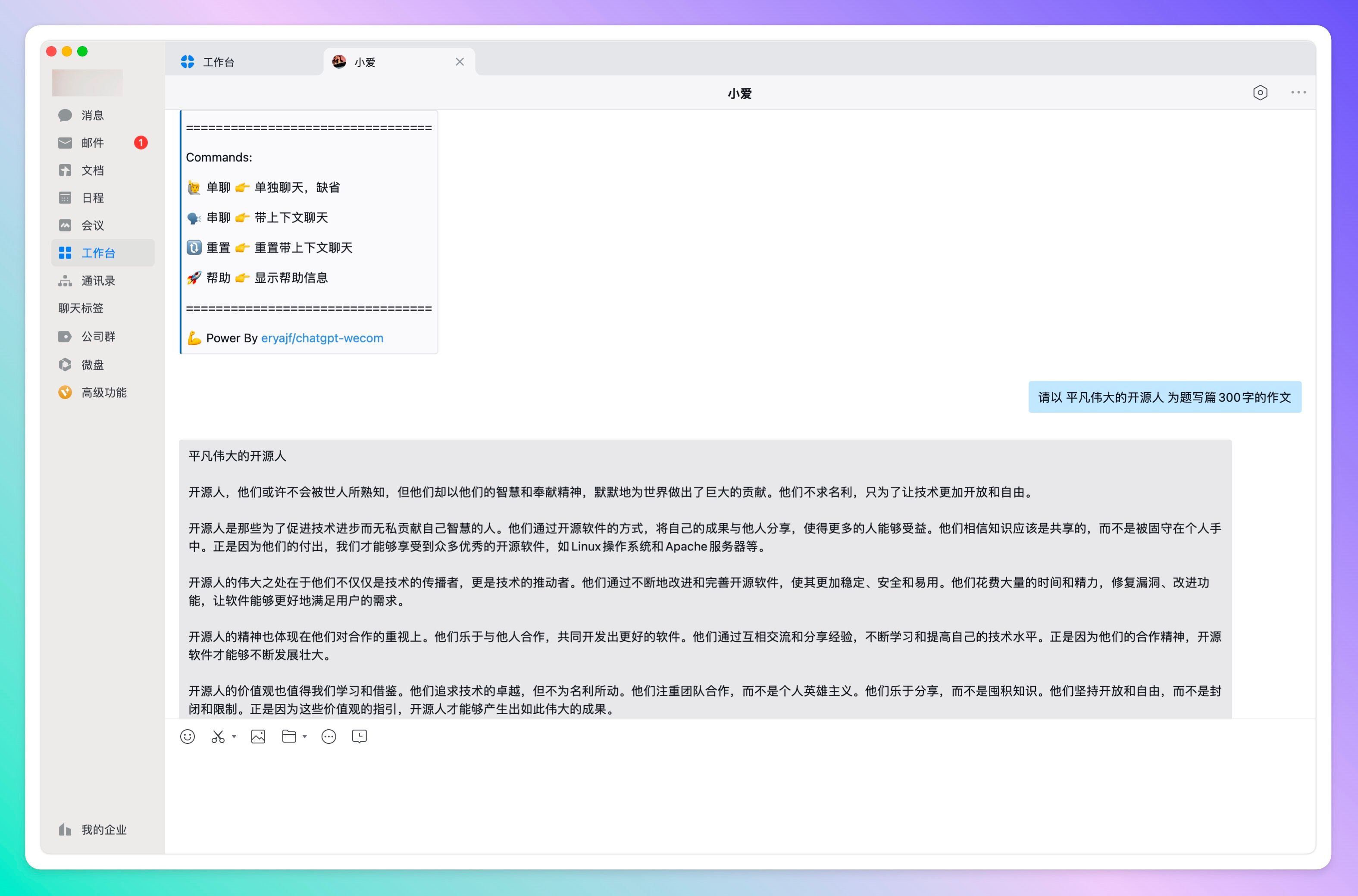Close the 小爱 tab
1358x896 pixels.
point(460,62)
